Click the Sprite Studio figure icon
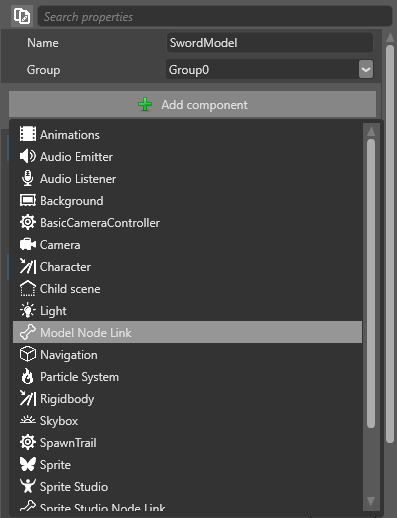 [28, 486]
